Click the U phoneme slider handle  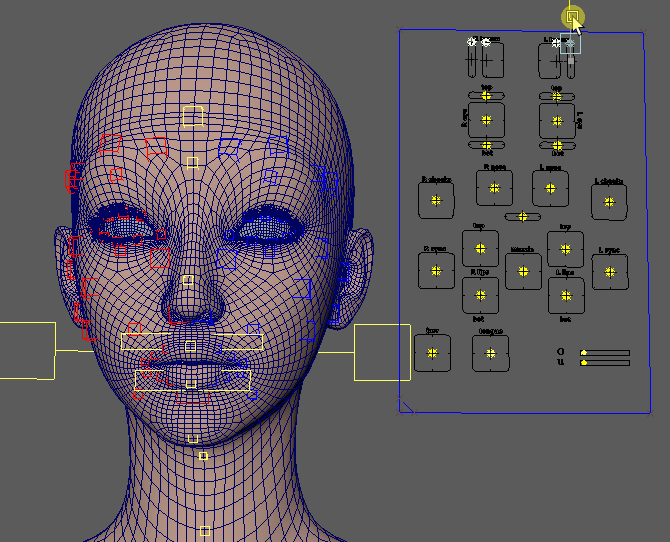[x=583, y=364]
